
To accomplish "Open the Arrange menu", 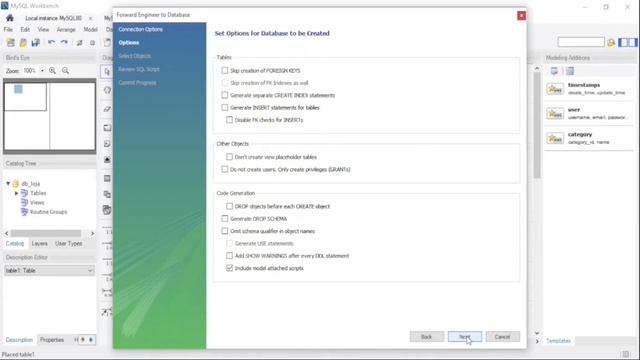I will point(66,30).
